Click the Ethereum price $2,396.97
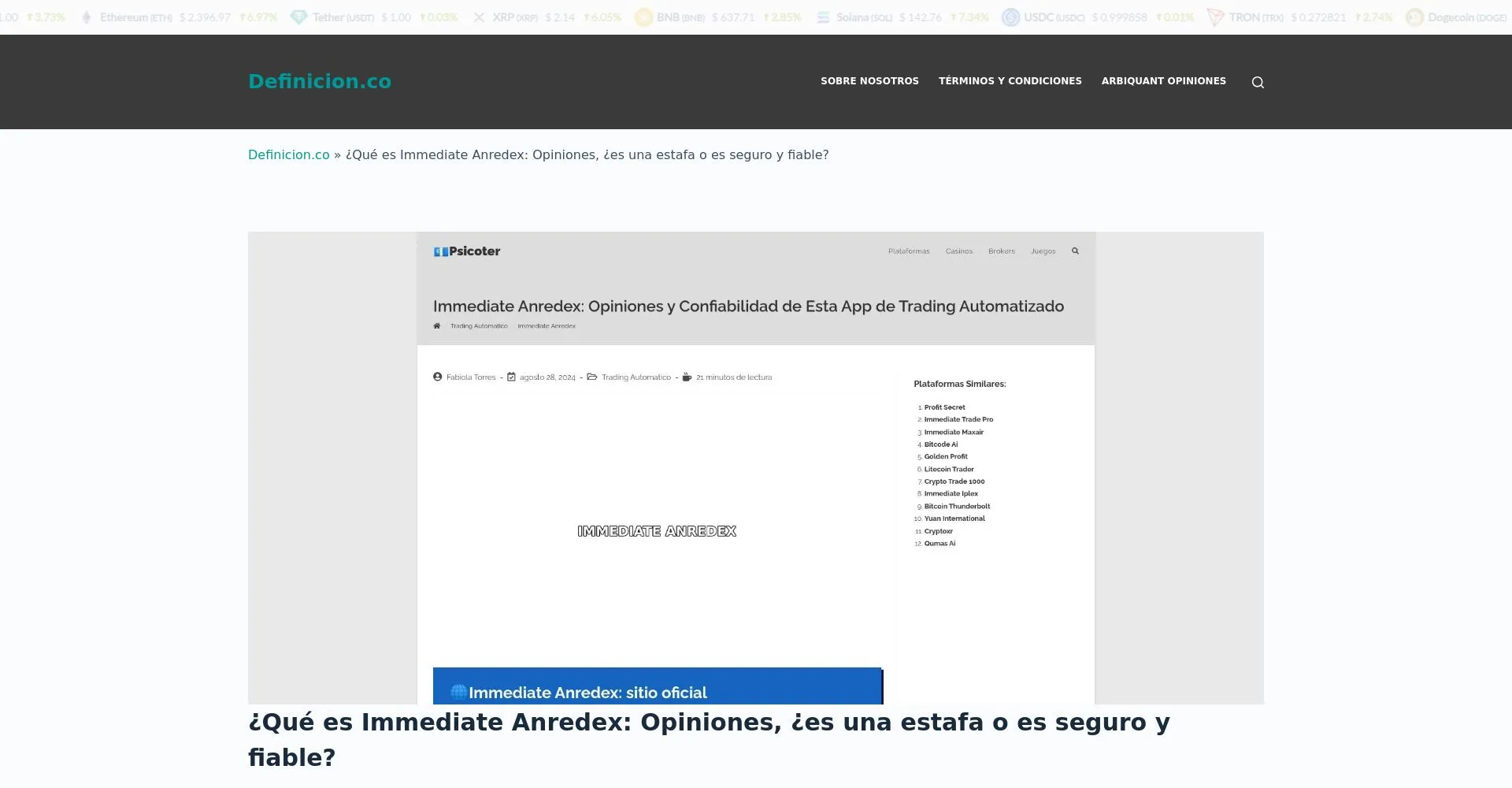 coord(205,17)
